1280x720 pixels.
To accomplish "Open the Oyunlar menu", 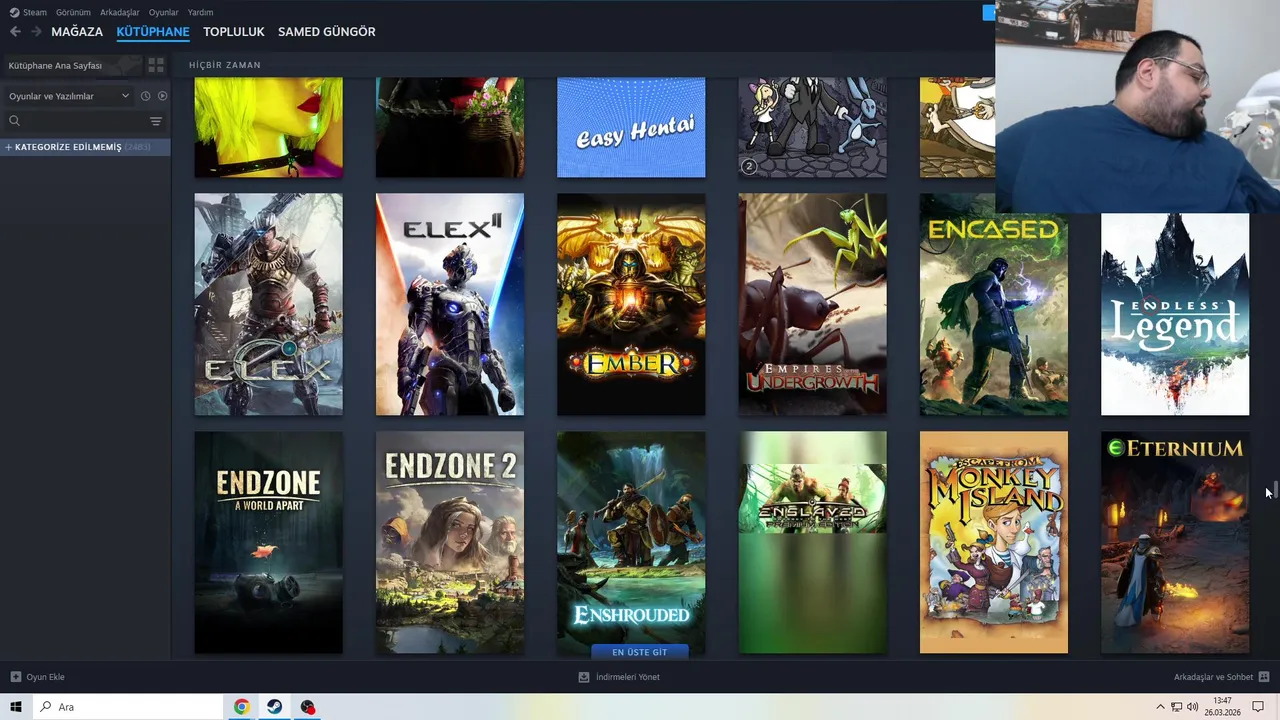I will [x=163, y=12].
